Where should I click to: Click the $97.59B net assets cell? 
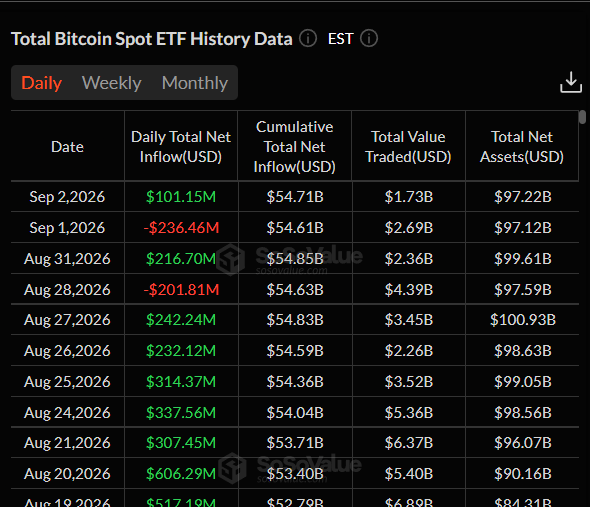[523, 289]
